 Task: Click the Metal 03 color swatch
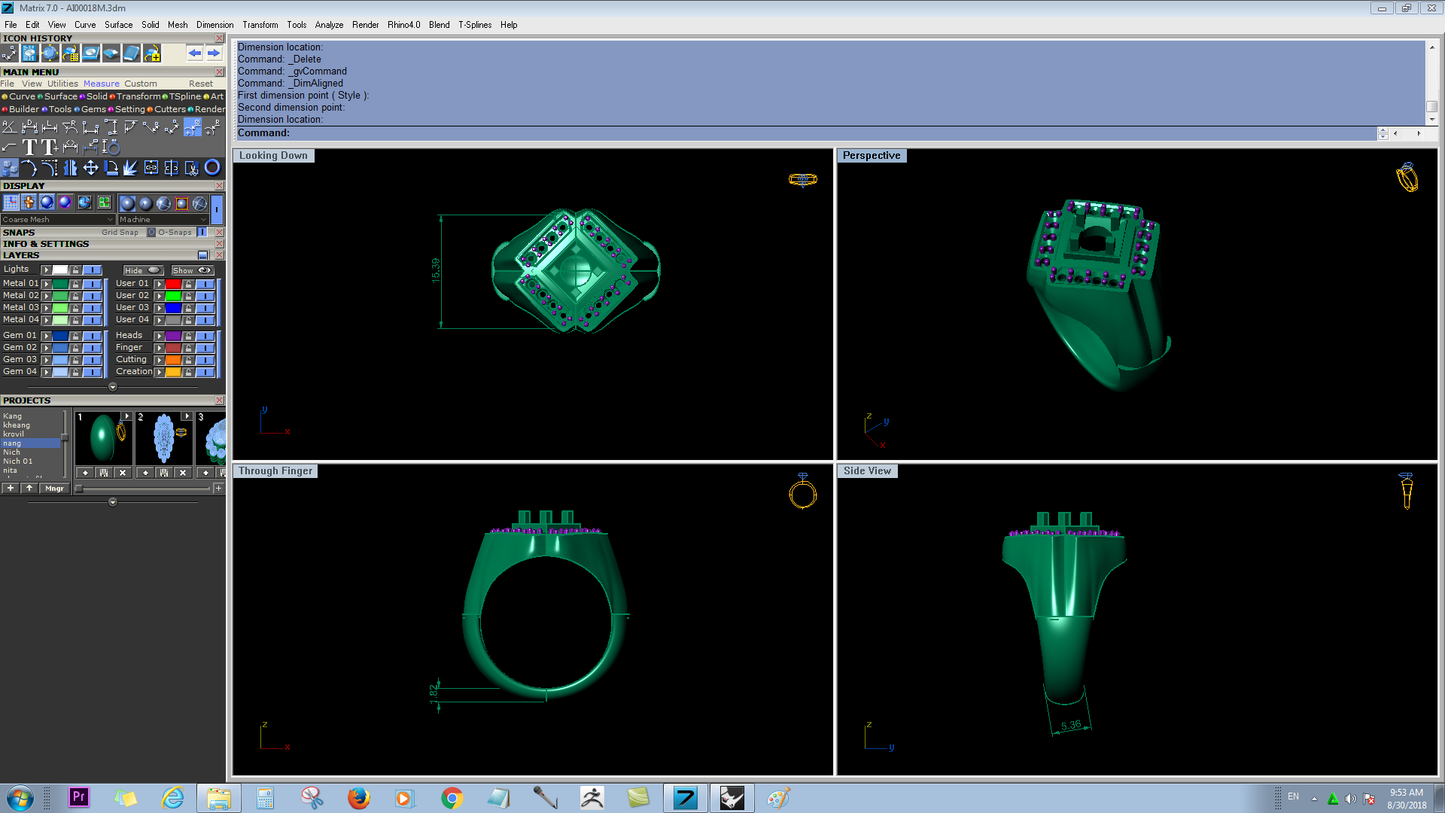[x=61, y=308]
